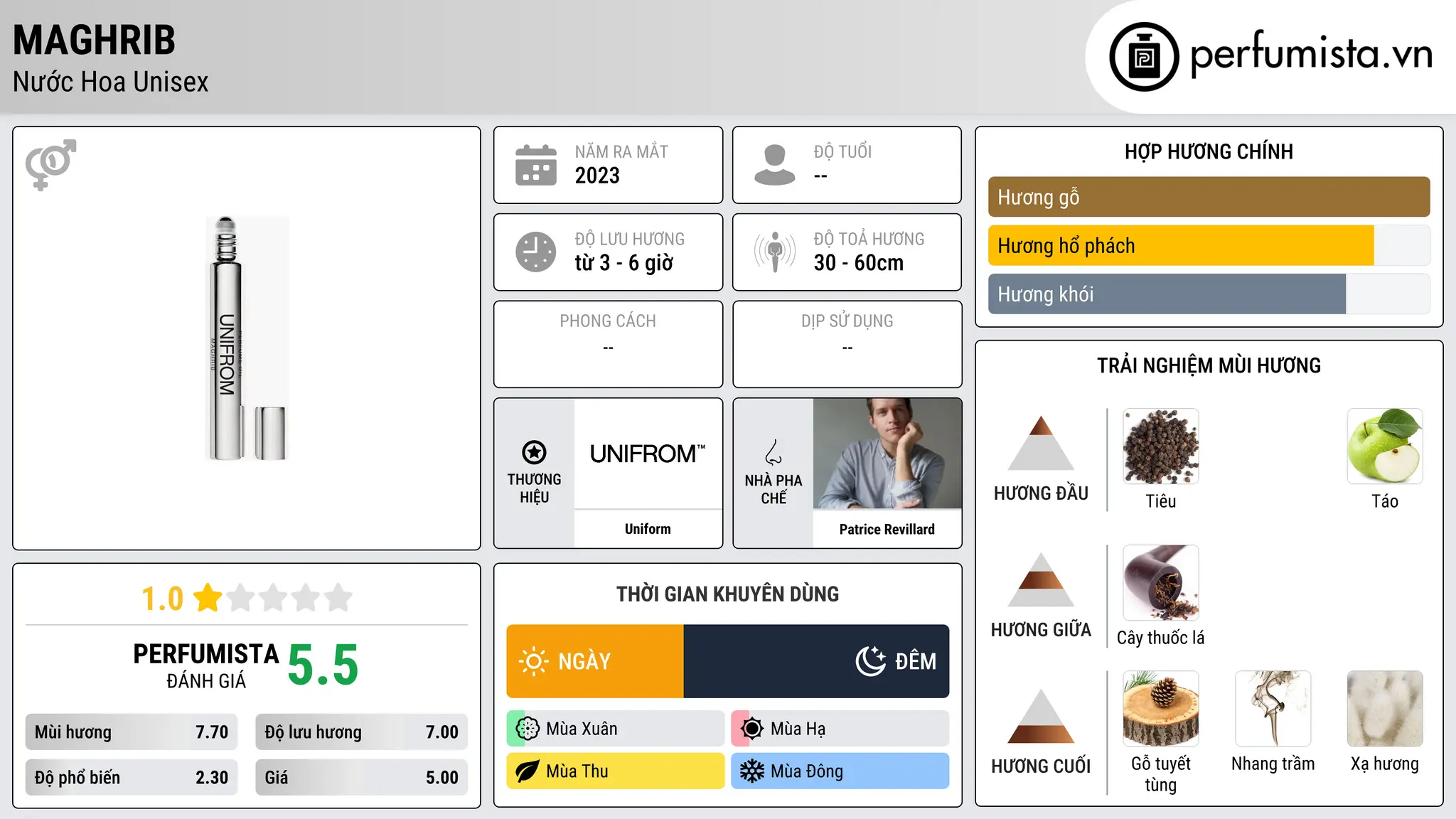1456x819 pixels.
Task: Click the snowflake icon for Mùa Đông
Action: point(752,771)
